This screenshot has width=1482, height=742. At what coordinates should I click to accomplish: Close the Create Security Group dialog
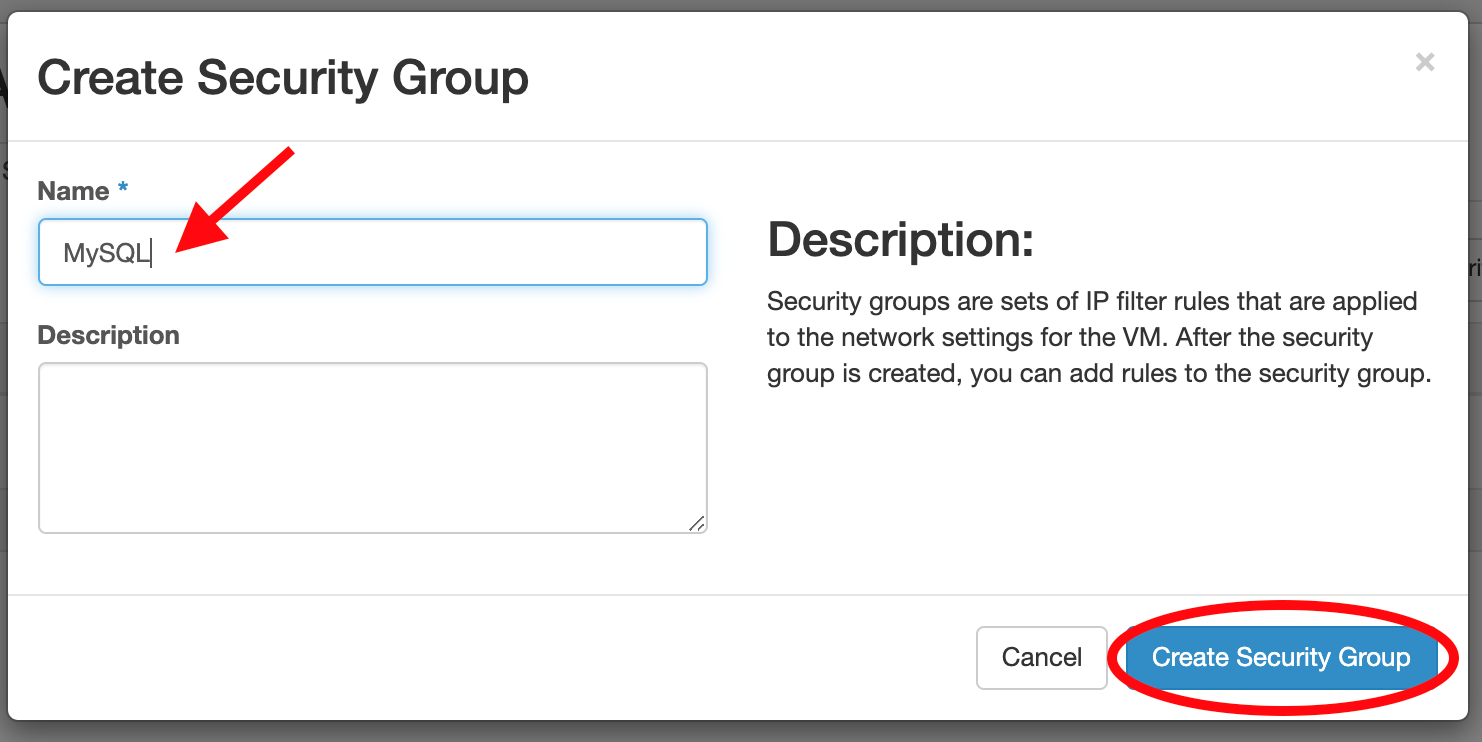pos(1424,62)
